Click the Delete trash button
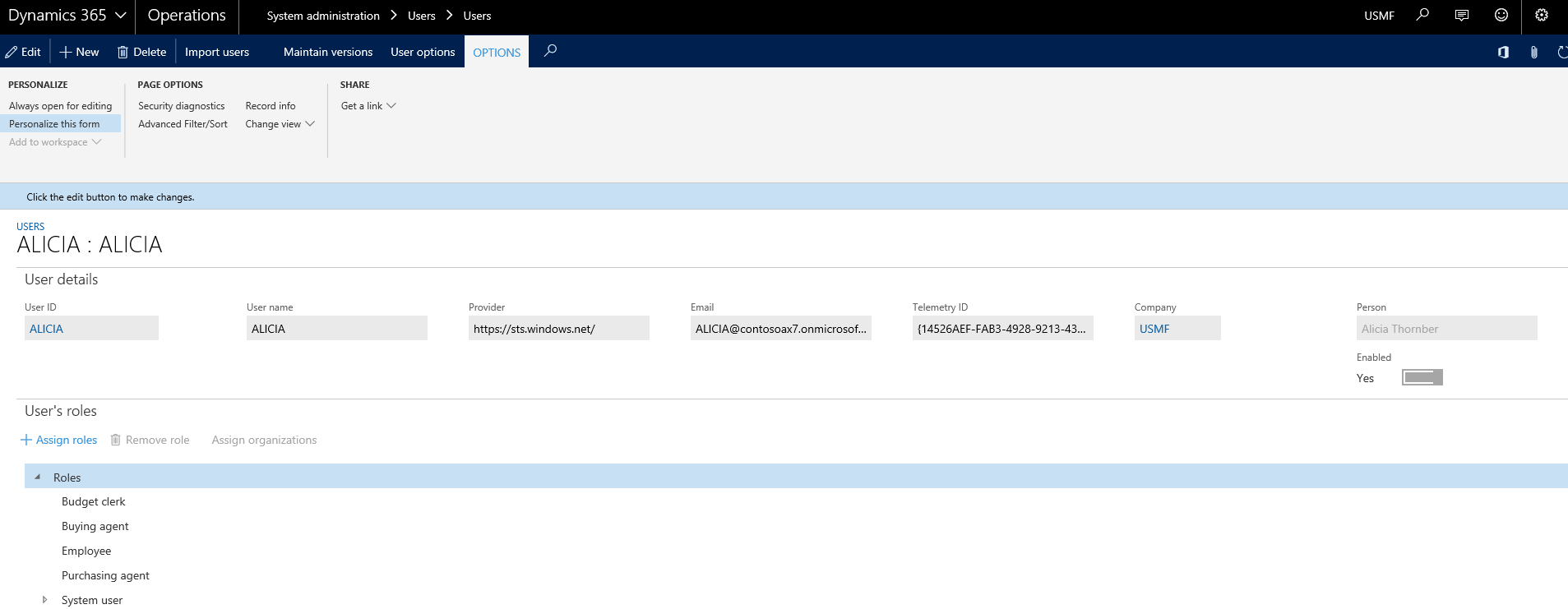This screenshot has height=609, width=1568. pyautogui.click(x=141, y=52)
